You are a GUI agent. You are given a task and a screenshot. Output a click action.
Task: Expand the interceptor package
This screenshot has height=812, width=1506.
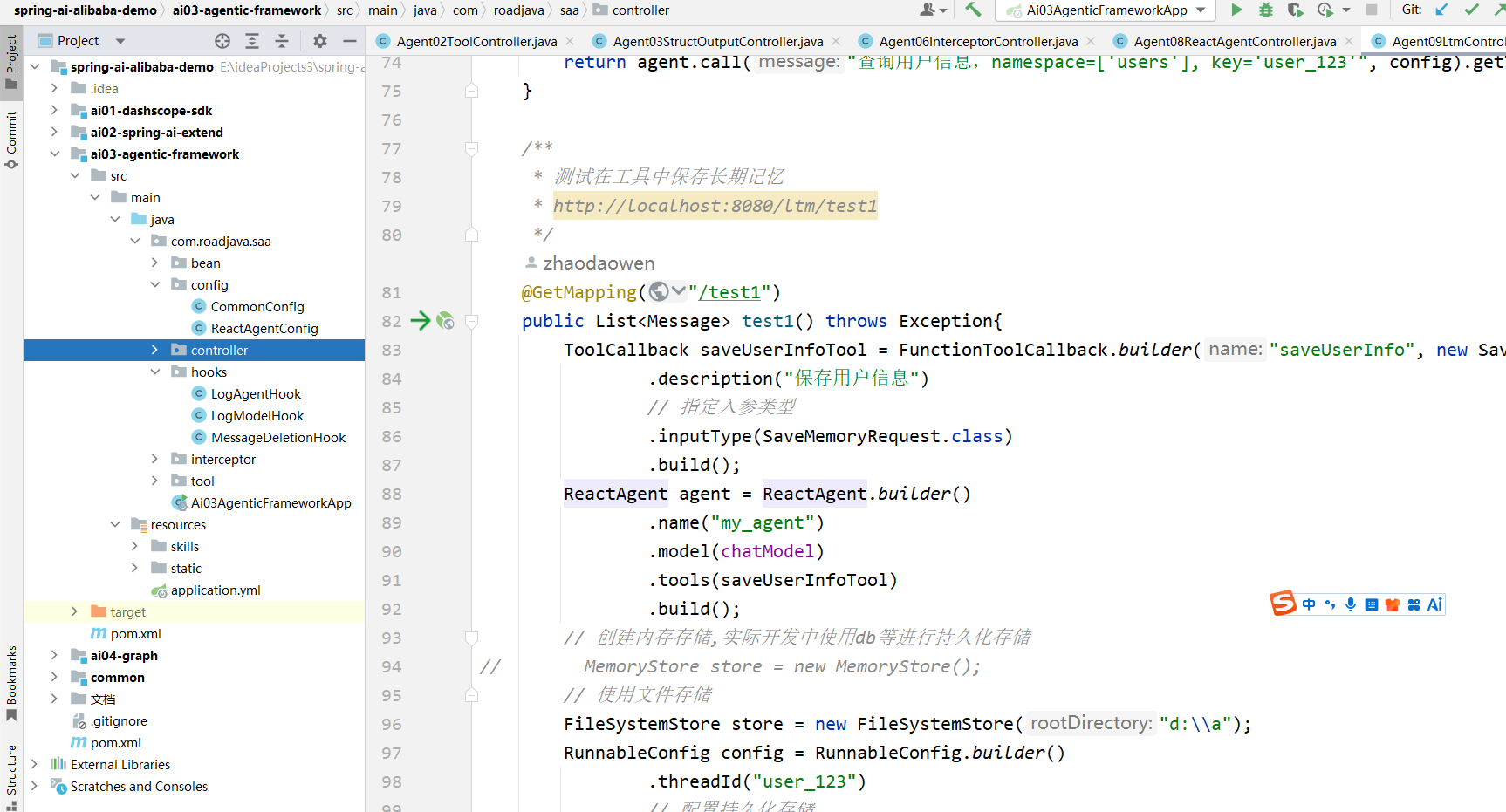(x=154, y=460)
